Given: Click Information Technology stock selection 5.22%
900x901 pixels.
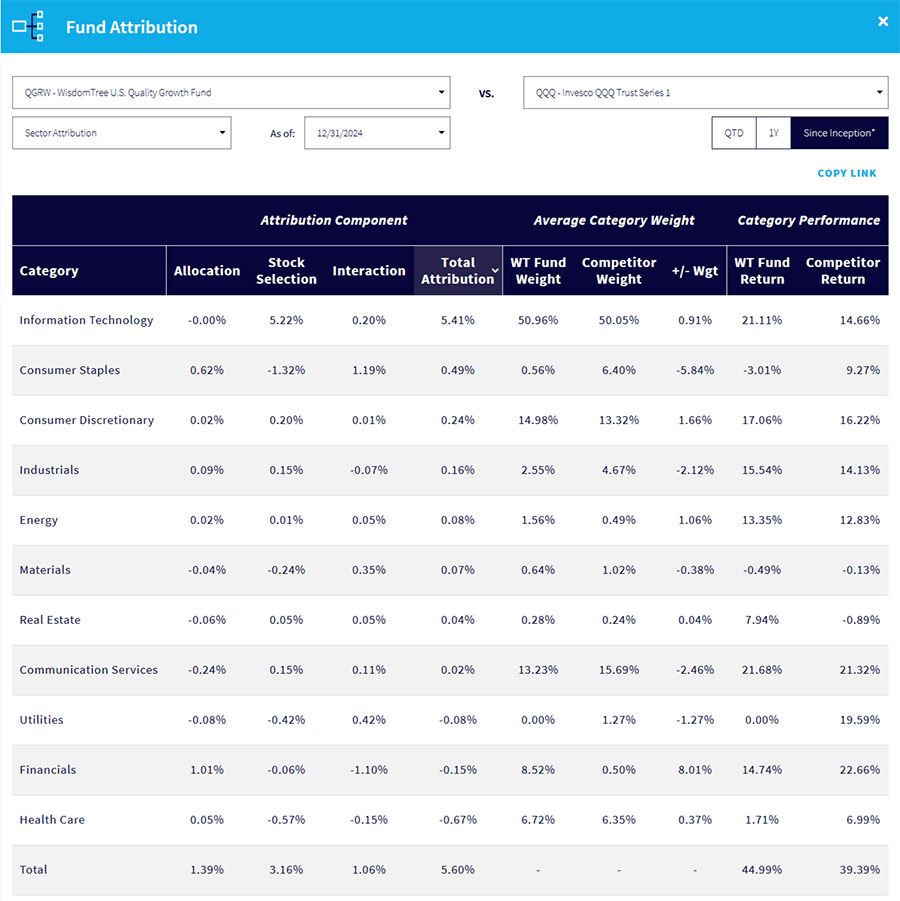Looking at the screenshot, I should 286,320.
